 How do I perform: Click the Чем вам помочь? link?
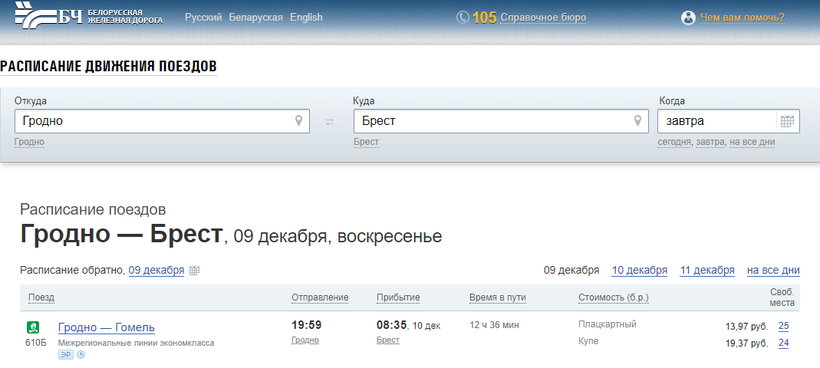[743, 18]
